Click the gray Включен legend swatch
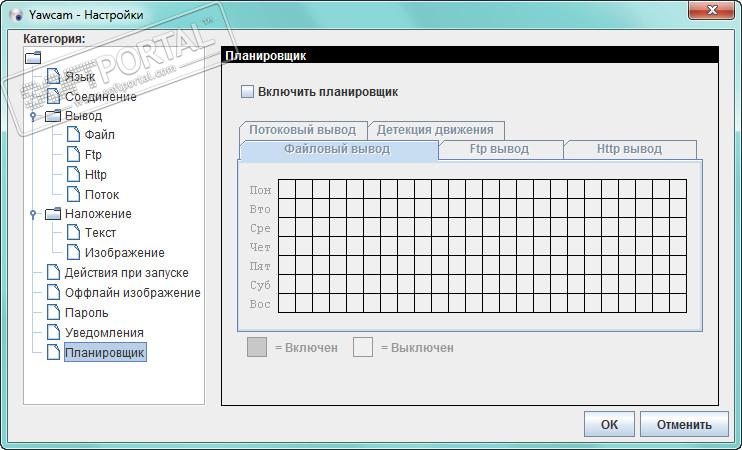Screen dimensions: 742x450 (x=257, y=347)
